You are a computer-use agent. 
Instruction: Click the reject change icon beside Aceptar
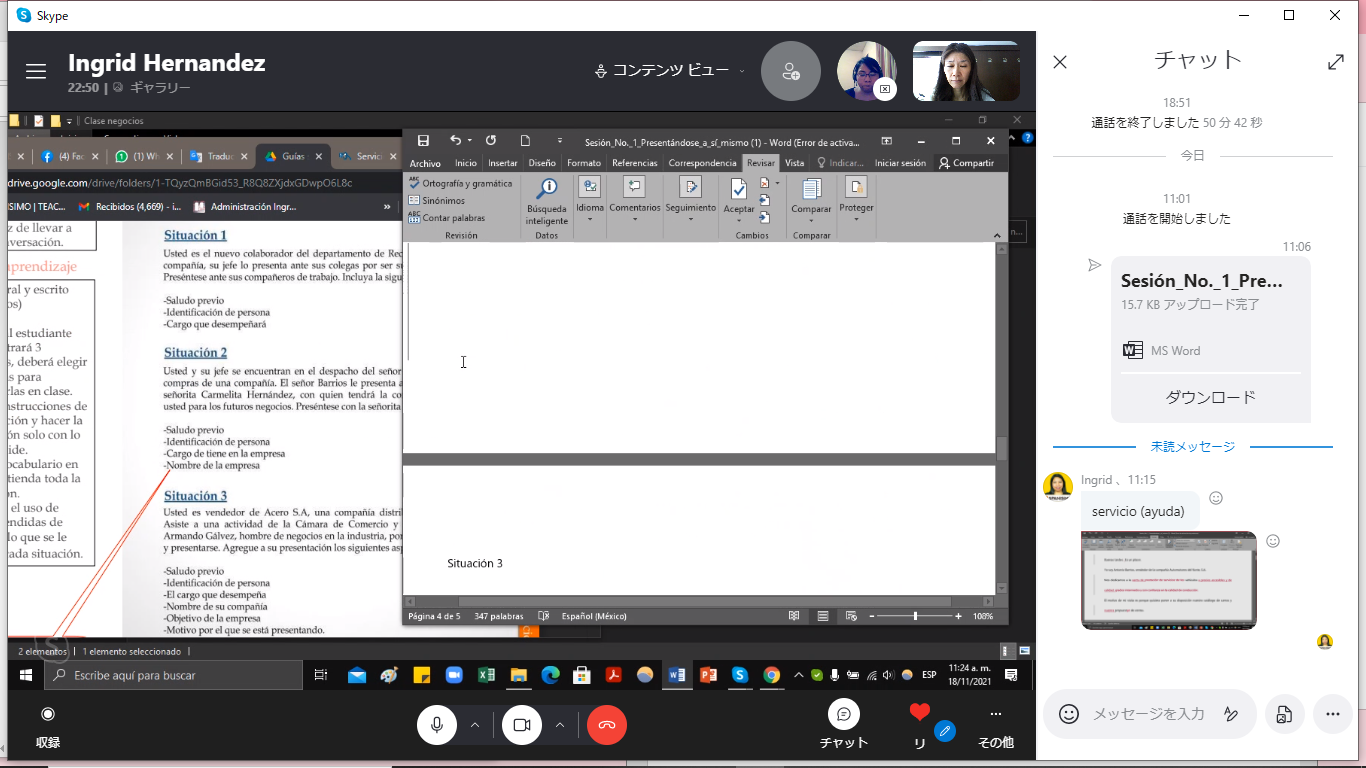coord(764,184)
